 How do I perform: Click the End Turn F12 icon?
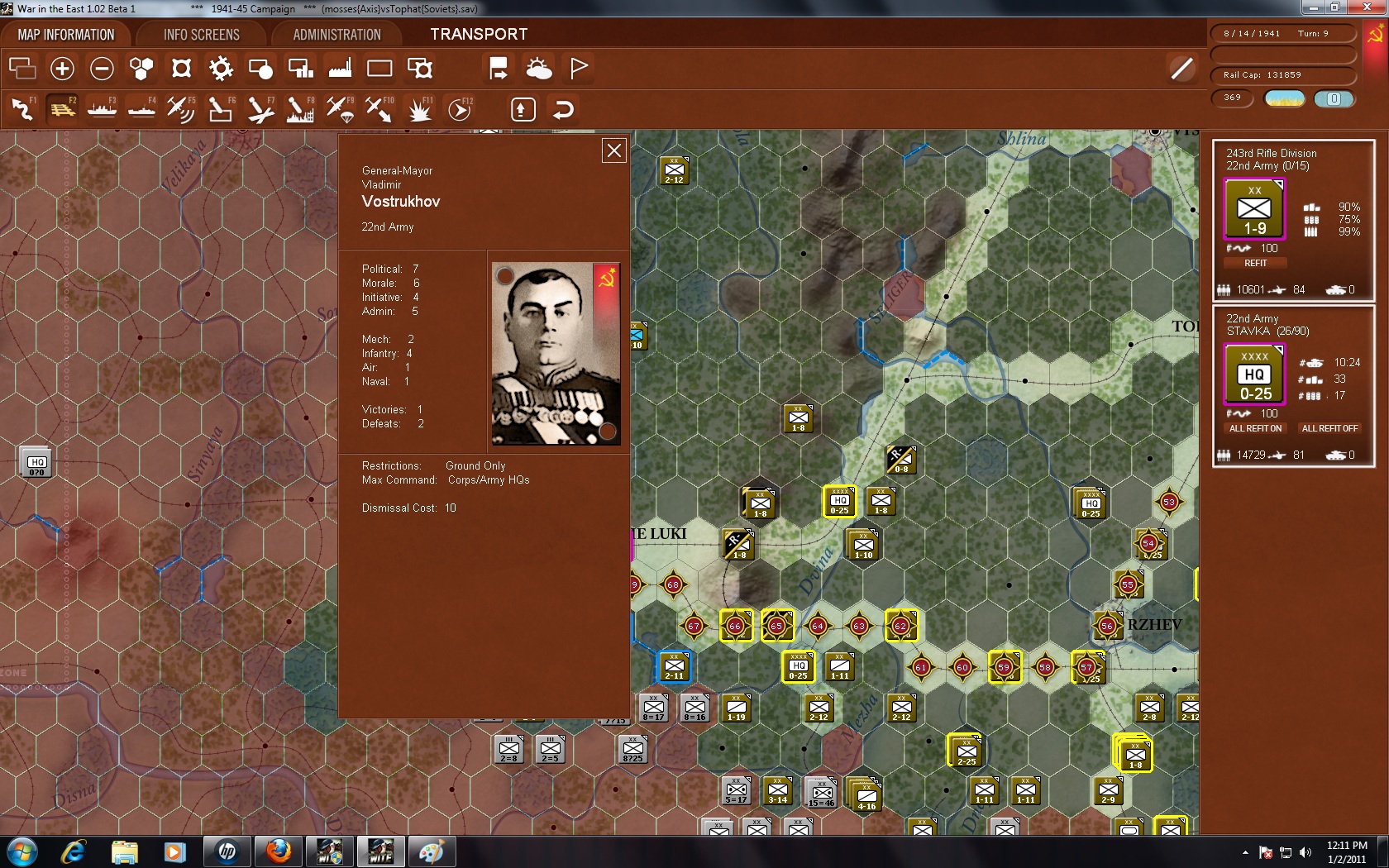(460, 108)
